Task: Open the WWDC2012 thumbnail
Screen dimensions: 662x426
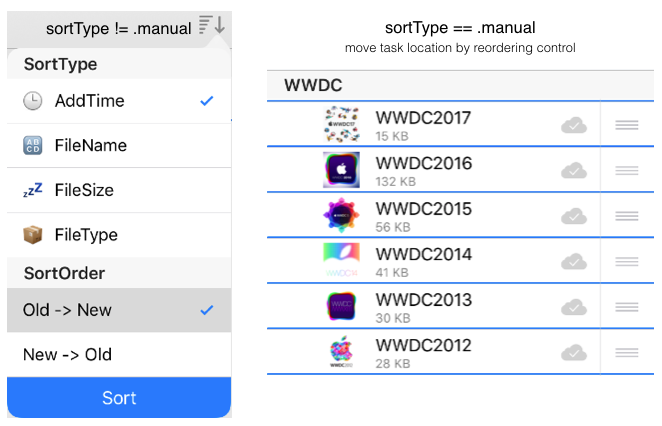Action: coord(342,352)
